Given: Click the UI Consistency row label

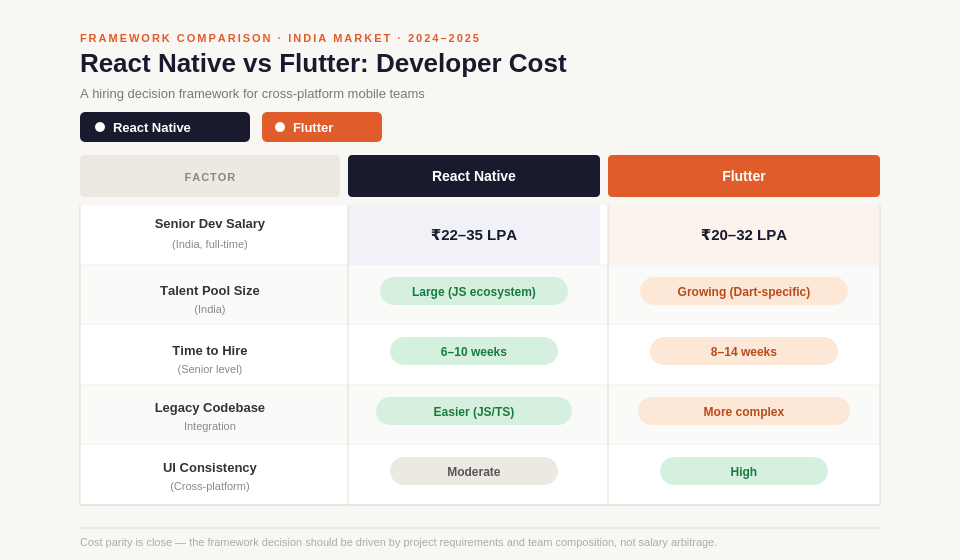Looking at the screenshot, I should pyautogui.click(x=210, y=468).
